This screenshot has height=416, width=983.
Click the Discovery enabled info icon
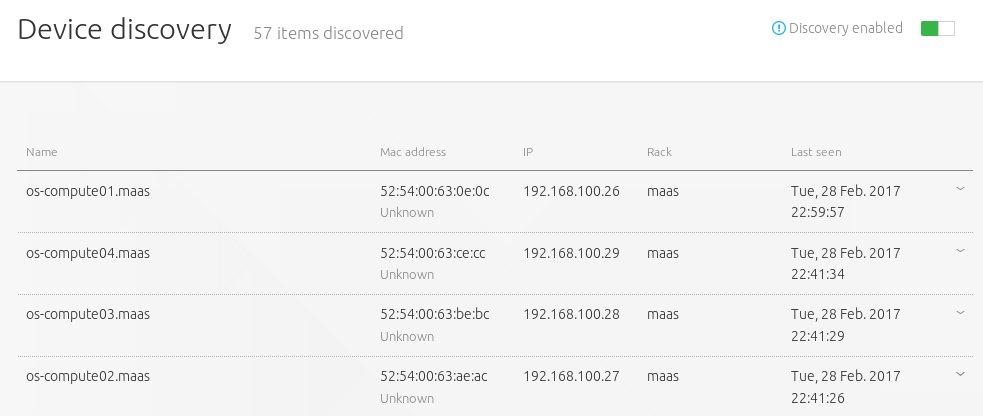tap(779, 29)
